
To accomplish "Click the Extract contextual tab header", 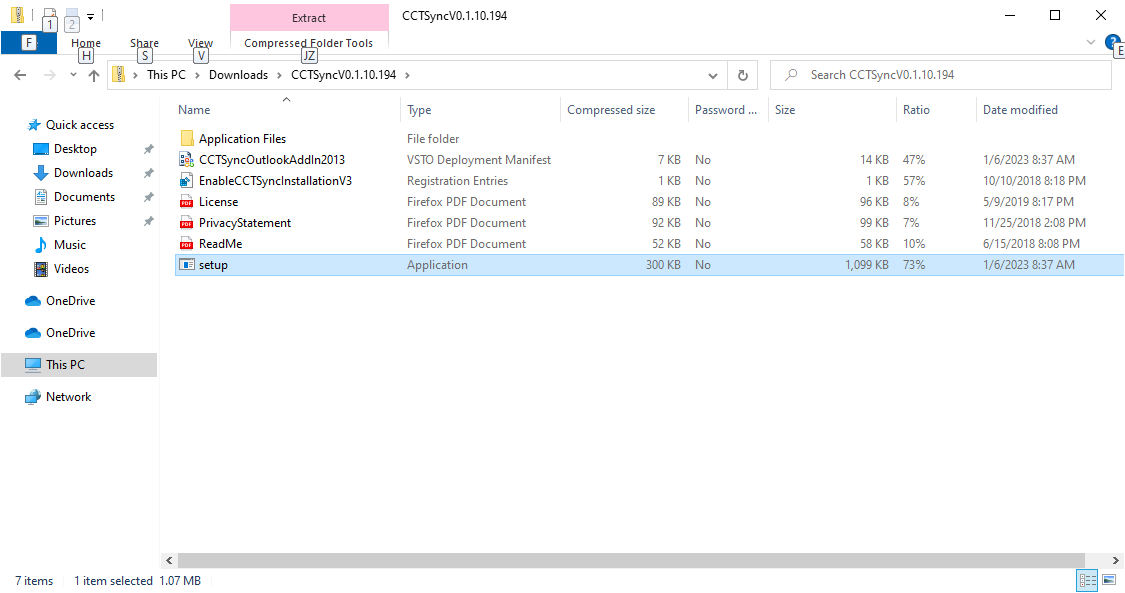I will click(x=309, y=18).
